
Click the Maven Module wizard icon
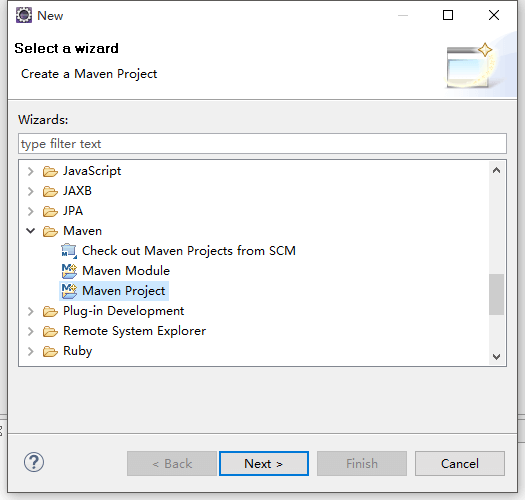pos(69,271)
